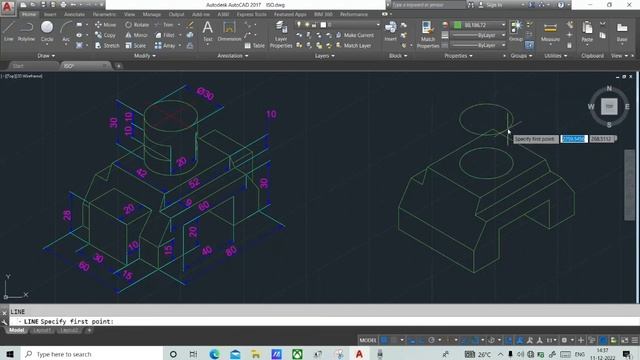This screenshot has height=360, width=640.
Task: Activate the Array tool
Action: (x=165, y=45)
